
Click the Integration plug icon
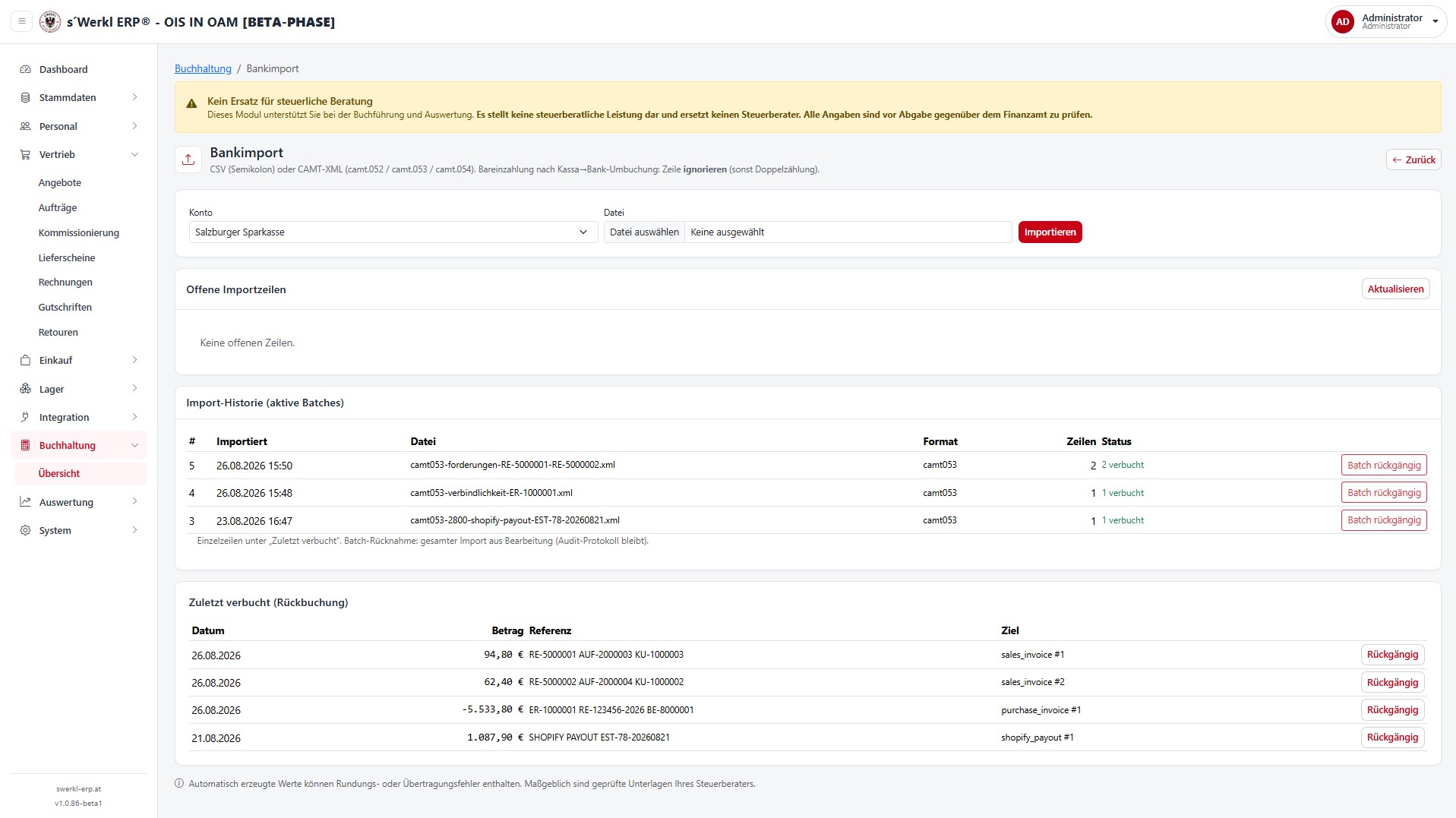(x=25, y=417)
